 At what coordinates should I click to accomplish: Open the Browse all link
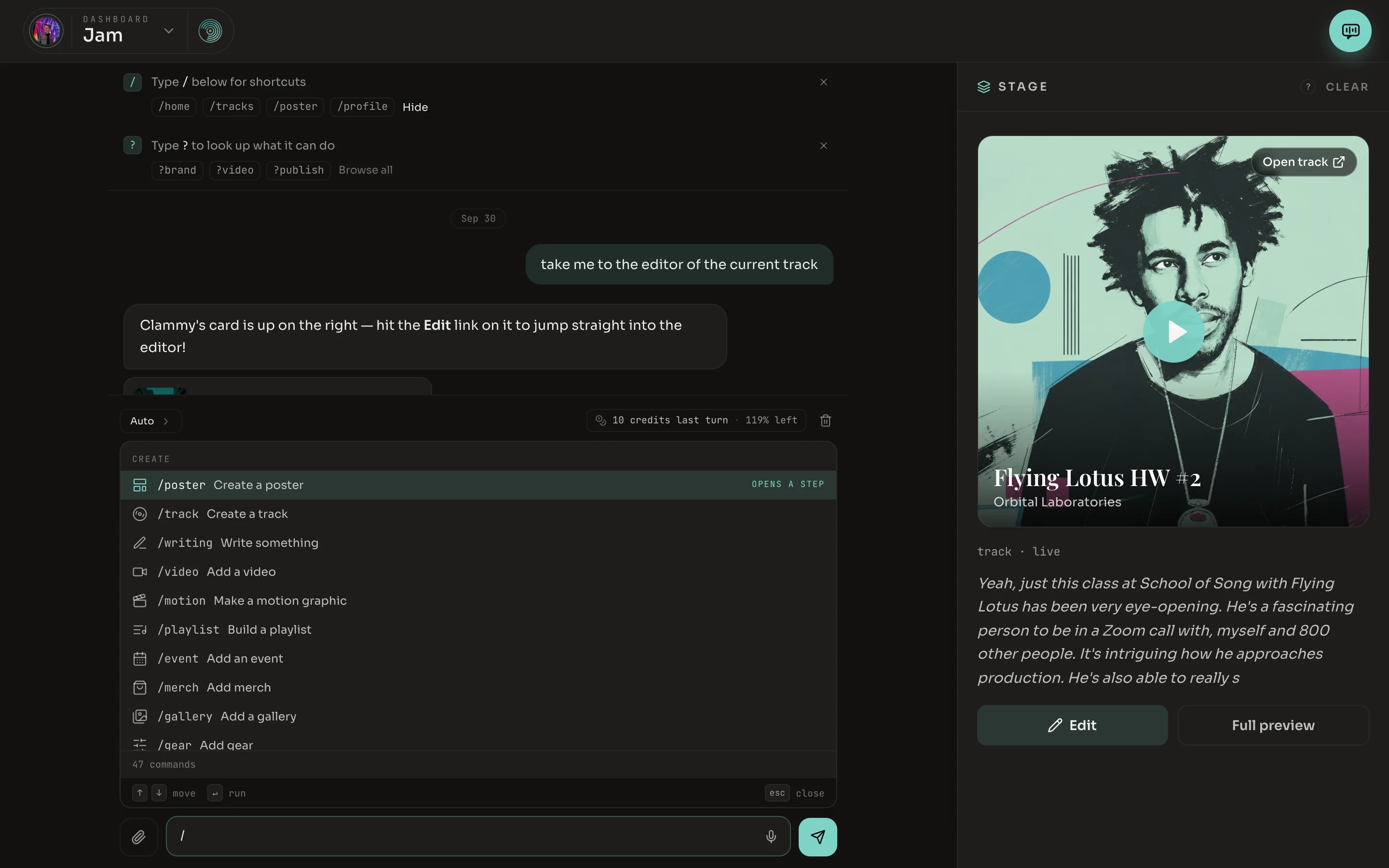click(x=366, y=171)
